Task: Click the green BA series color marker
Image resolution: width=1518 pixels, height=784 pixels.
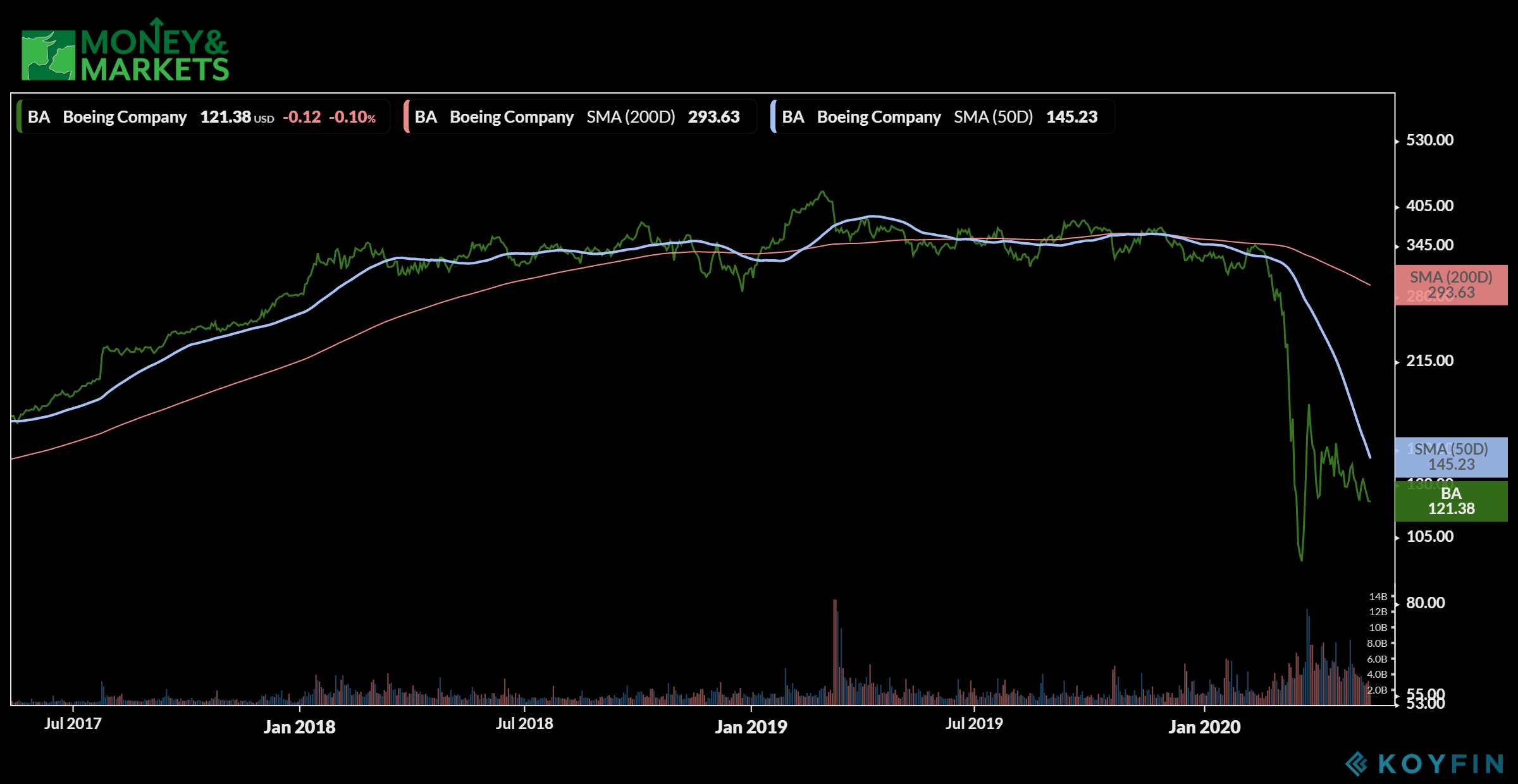Action: [19, 117]
